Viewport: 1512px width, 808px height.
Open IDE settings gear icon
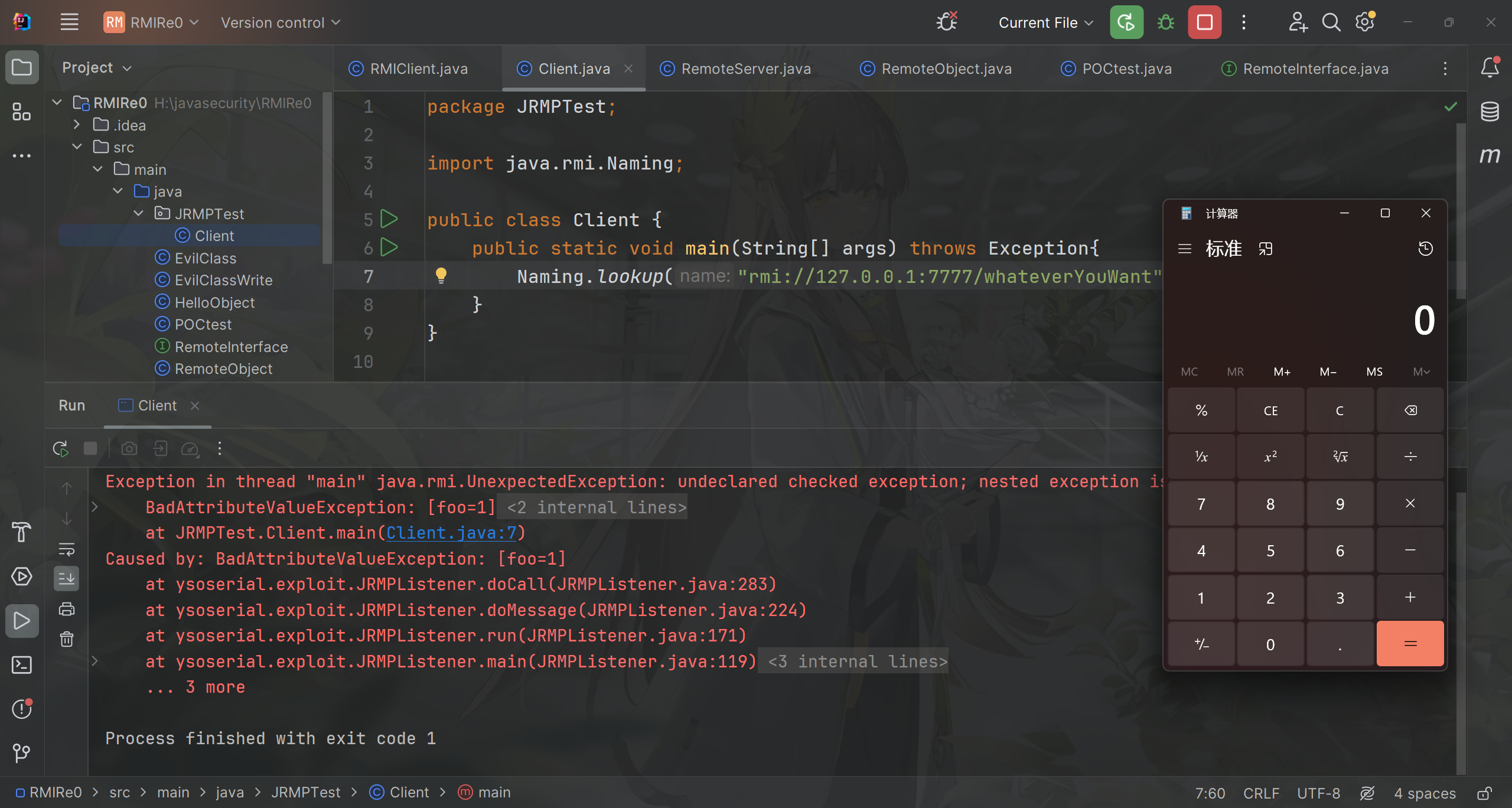1365,22
